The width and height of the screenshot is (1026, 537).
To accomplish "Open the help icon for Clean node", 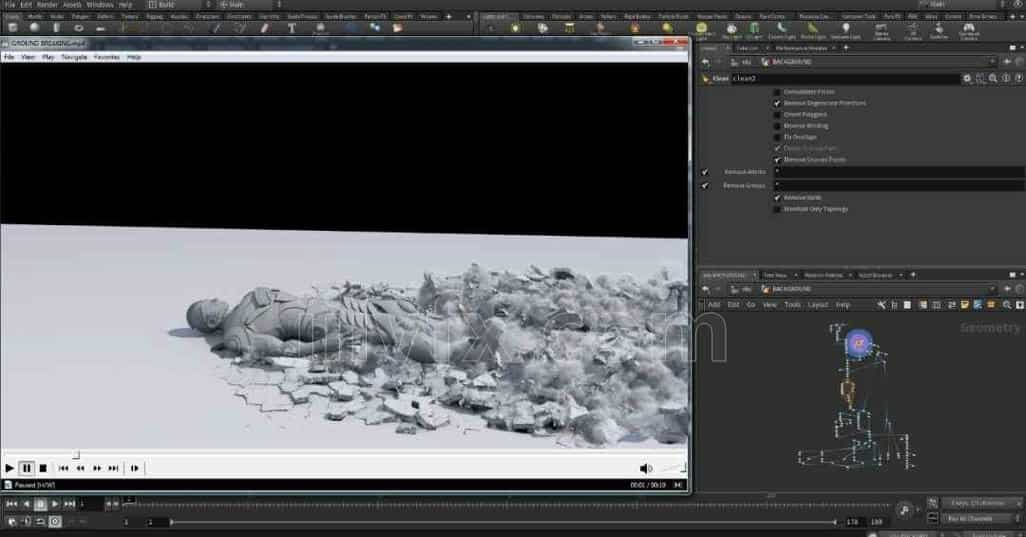I will click(x=1019, y=78).
